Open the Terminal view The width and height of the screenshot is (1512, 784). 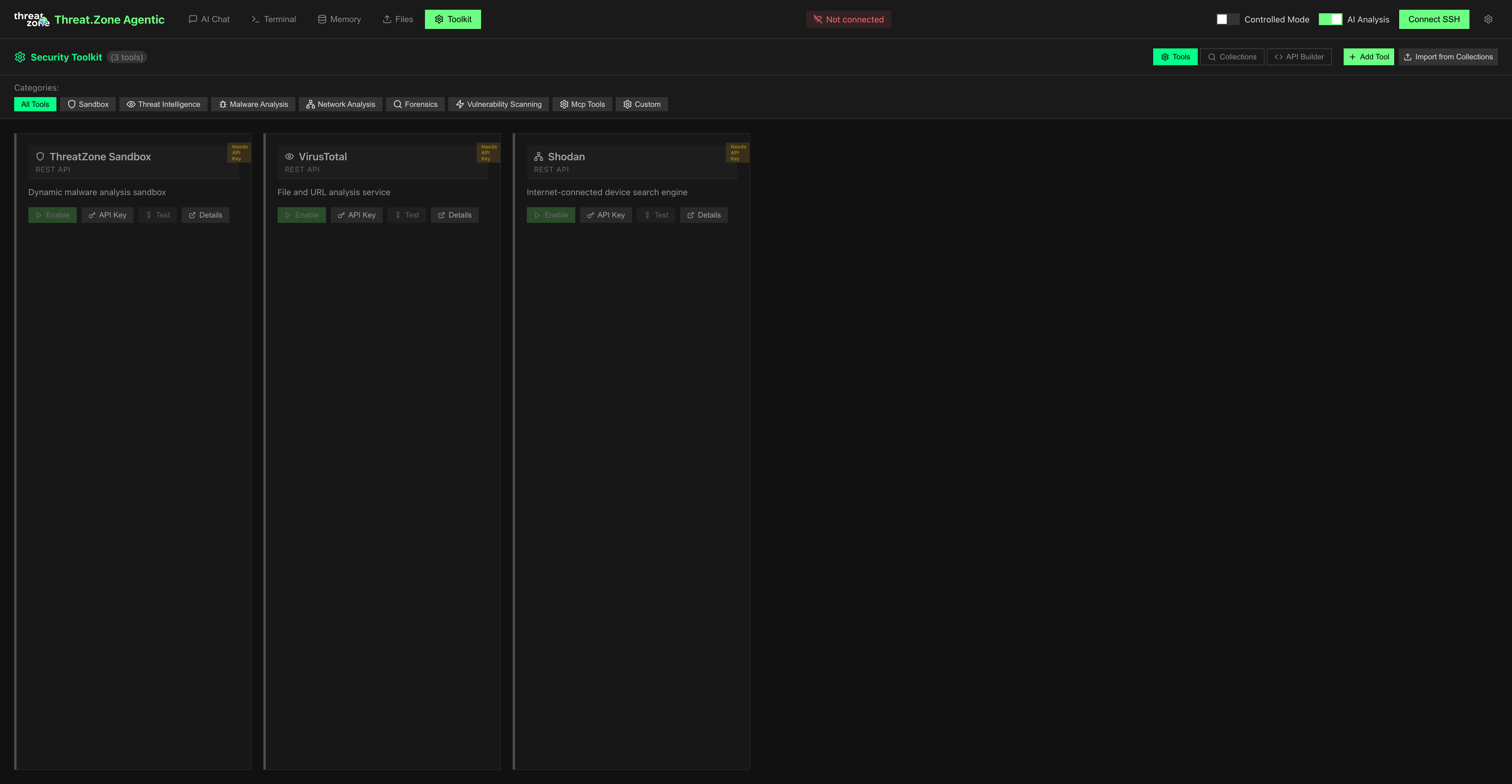click(273, 19)
